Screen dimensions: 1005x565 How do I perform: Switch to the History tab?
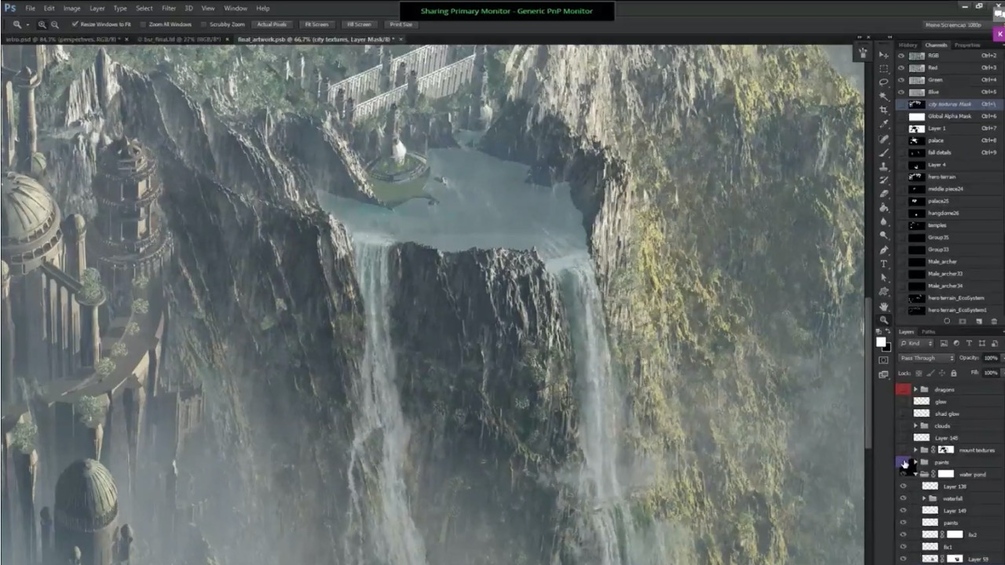pos(908,45)
